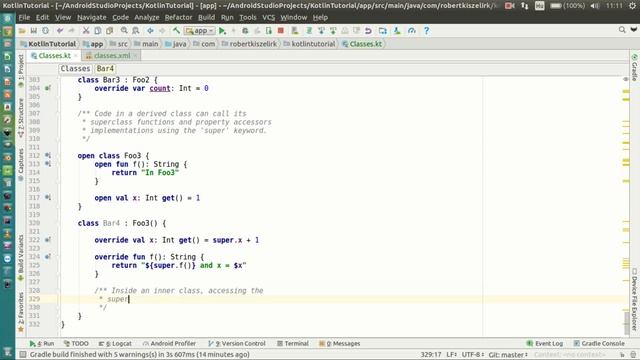The width and height of the screenshot is (640, 360).
Task: Open the app run configuration dropdown
Action: pos(200,31)
